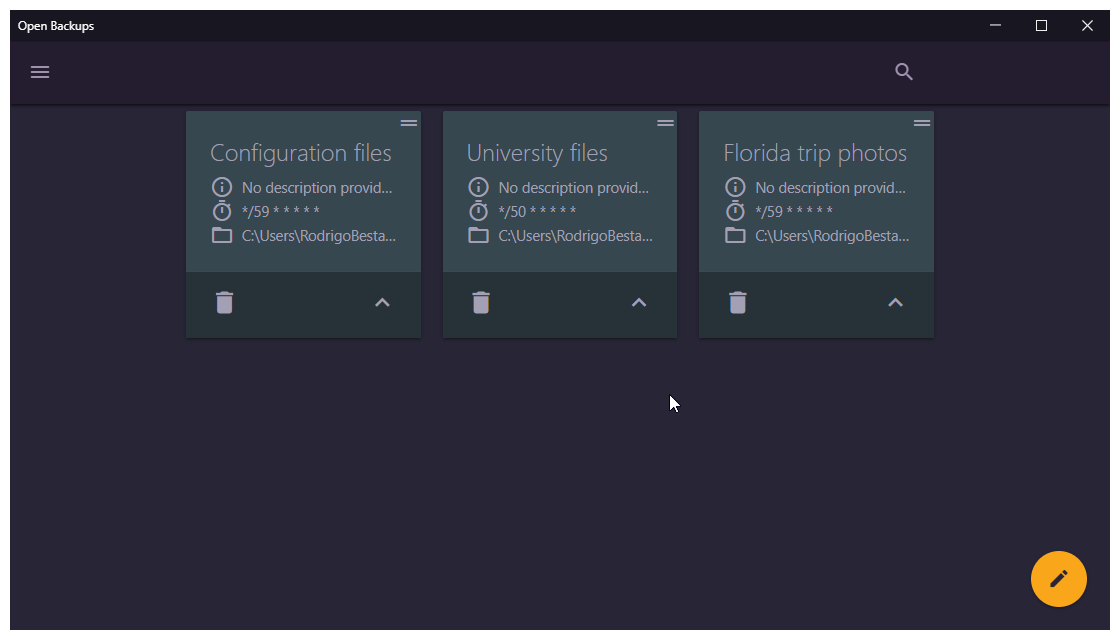Screen dimensions: 1120x640
Task: Delete the University files backup
Action: (x=481, y=302)
